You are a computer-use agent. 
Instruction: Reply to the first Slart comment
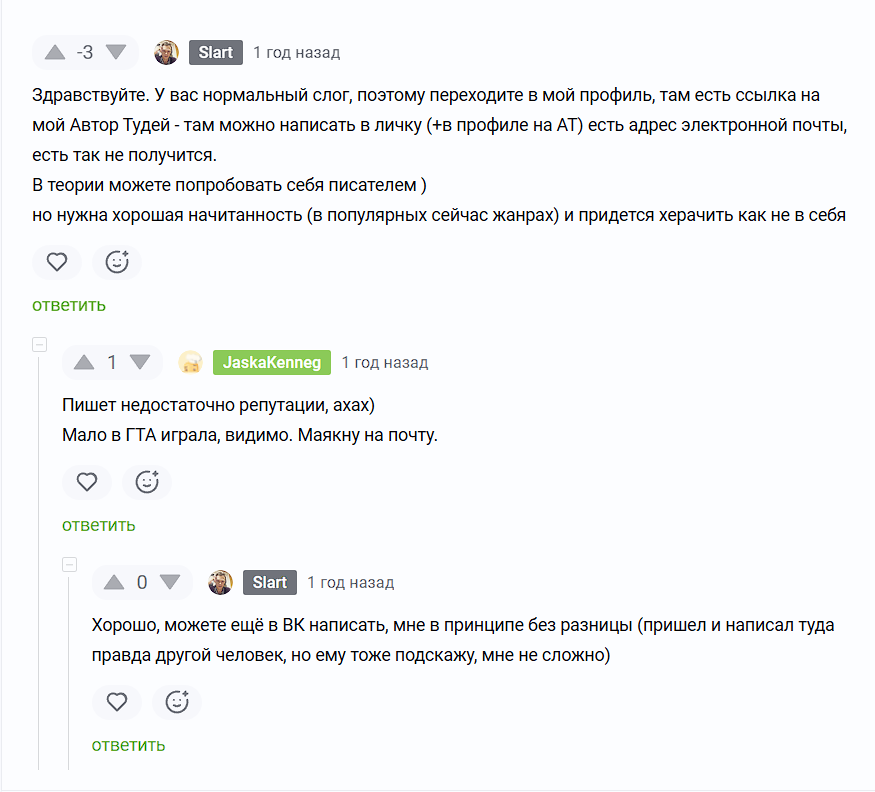[69, 305]
